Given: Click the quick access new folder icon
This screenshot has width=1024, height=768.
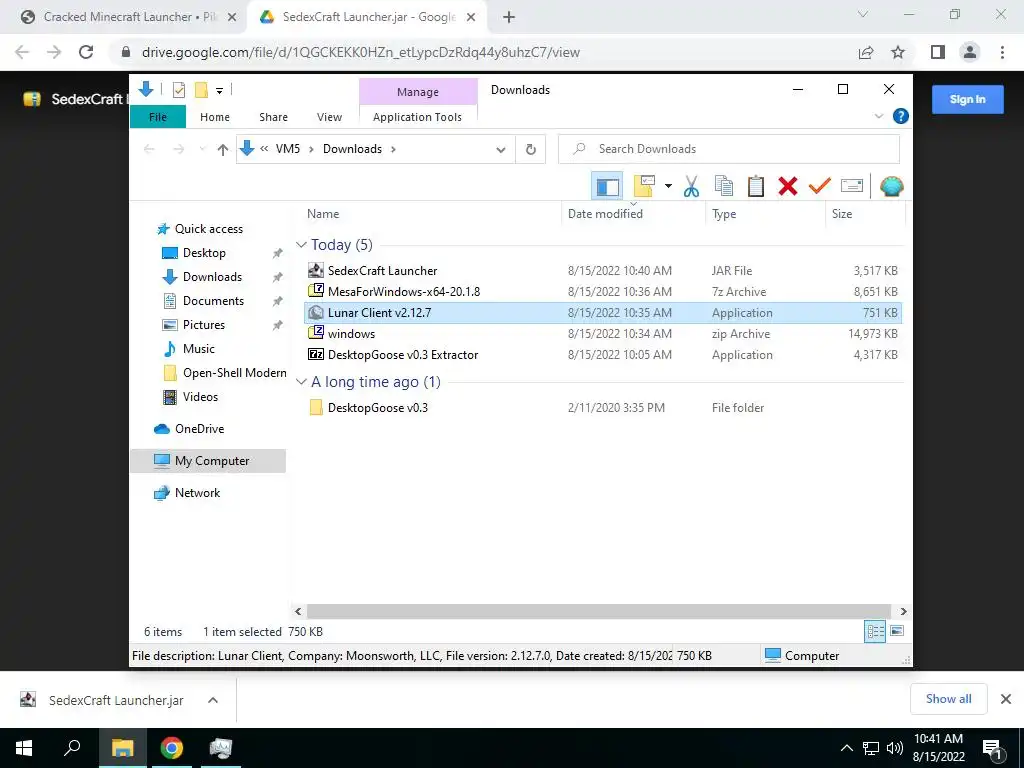Looking at the screenshot, I should 201,90.
